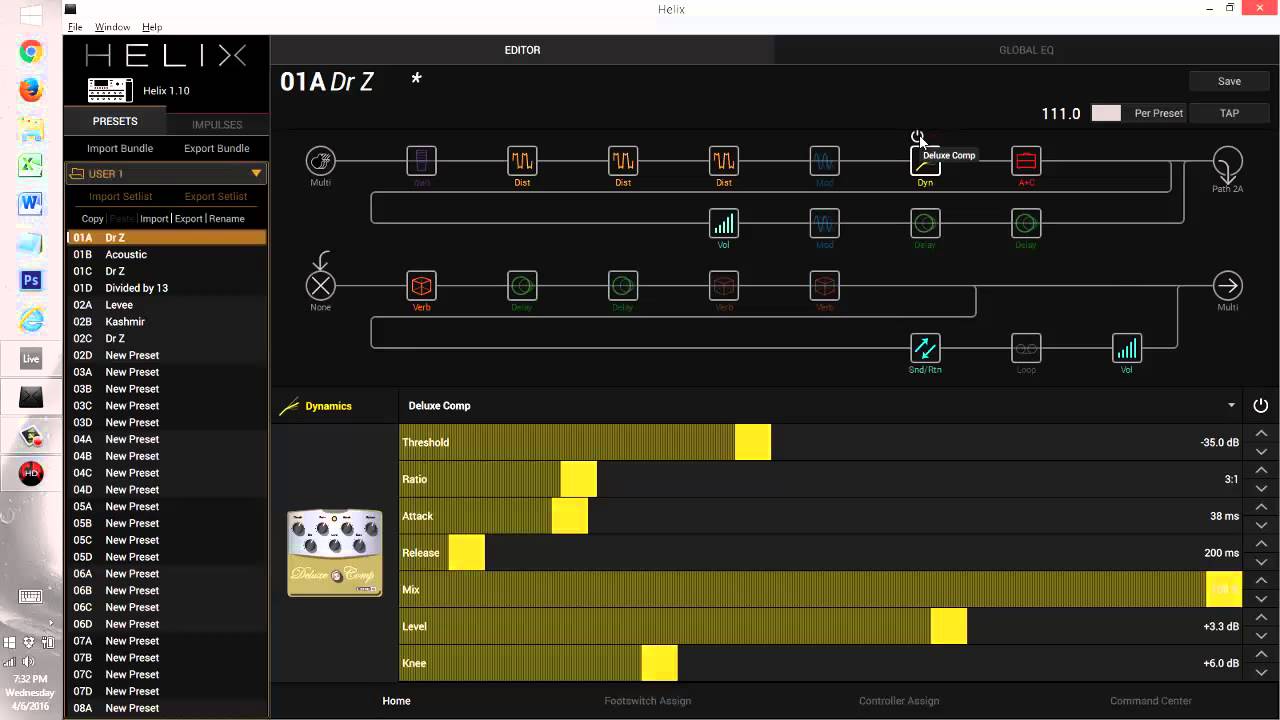The height and width of the screenshot is (720, 1280).
Task: Select the Multi input block
Action: [320, 160]
